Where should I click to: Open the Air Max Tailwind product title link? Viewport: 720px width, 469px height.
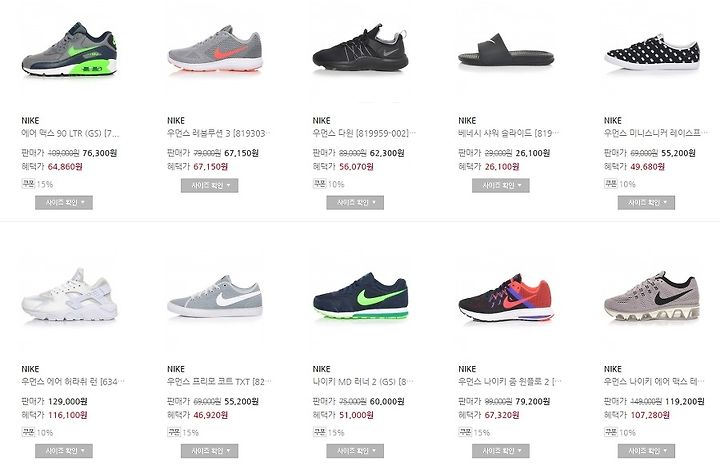coord(654,382)
